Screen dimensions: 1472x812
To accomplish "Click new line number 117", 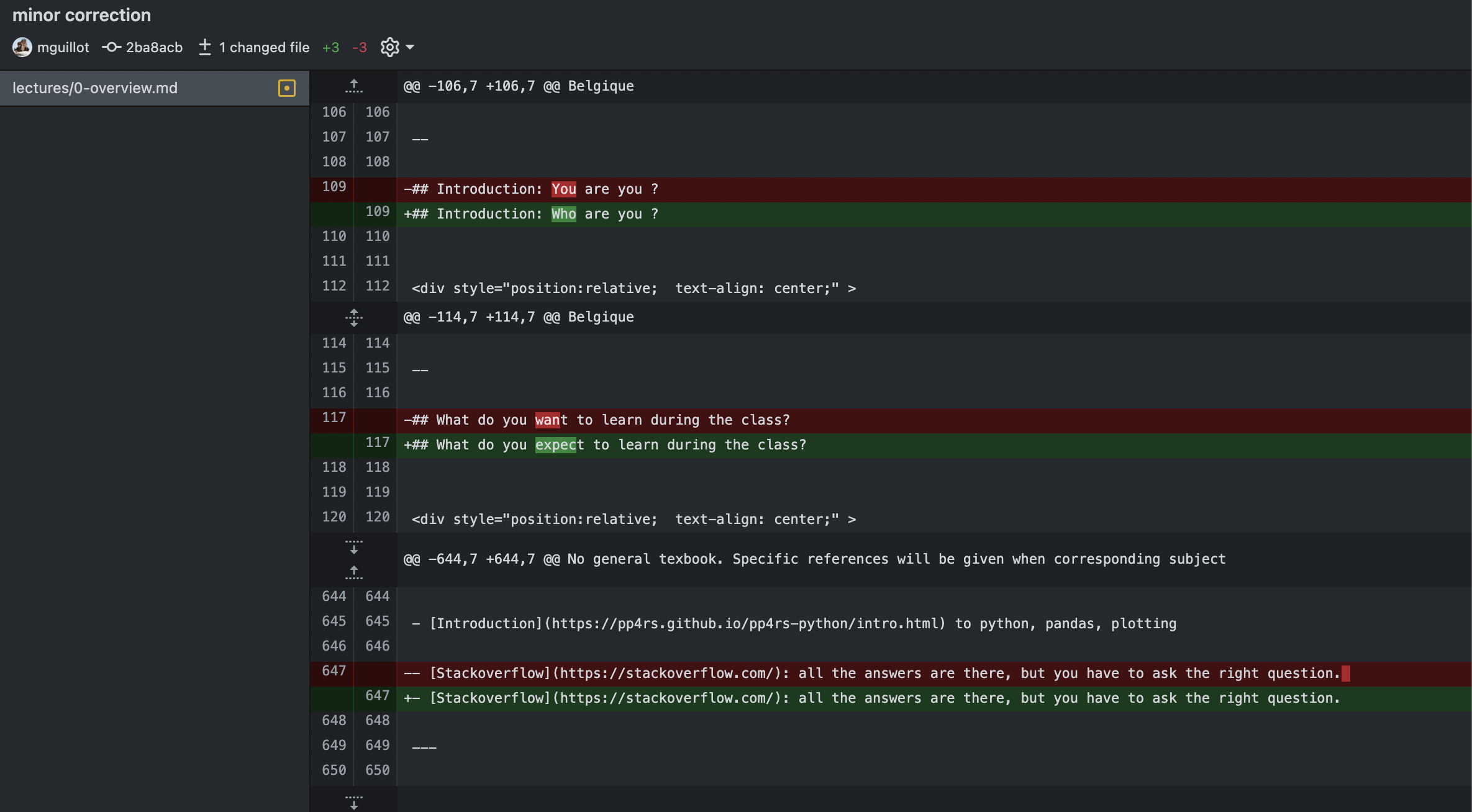I will pos(377,443).
